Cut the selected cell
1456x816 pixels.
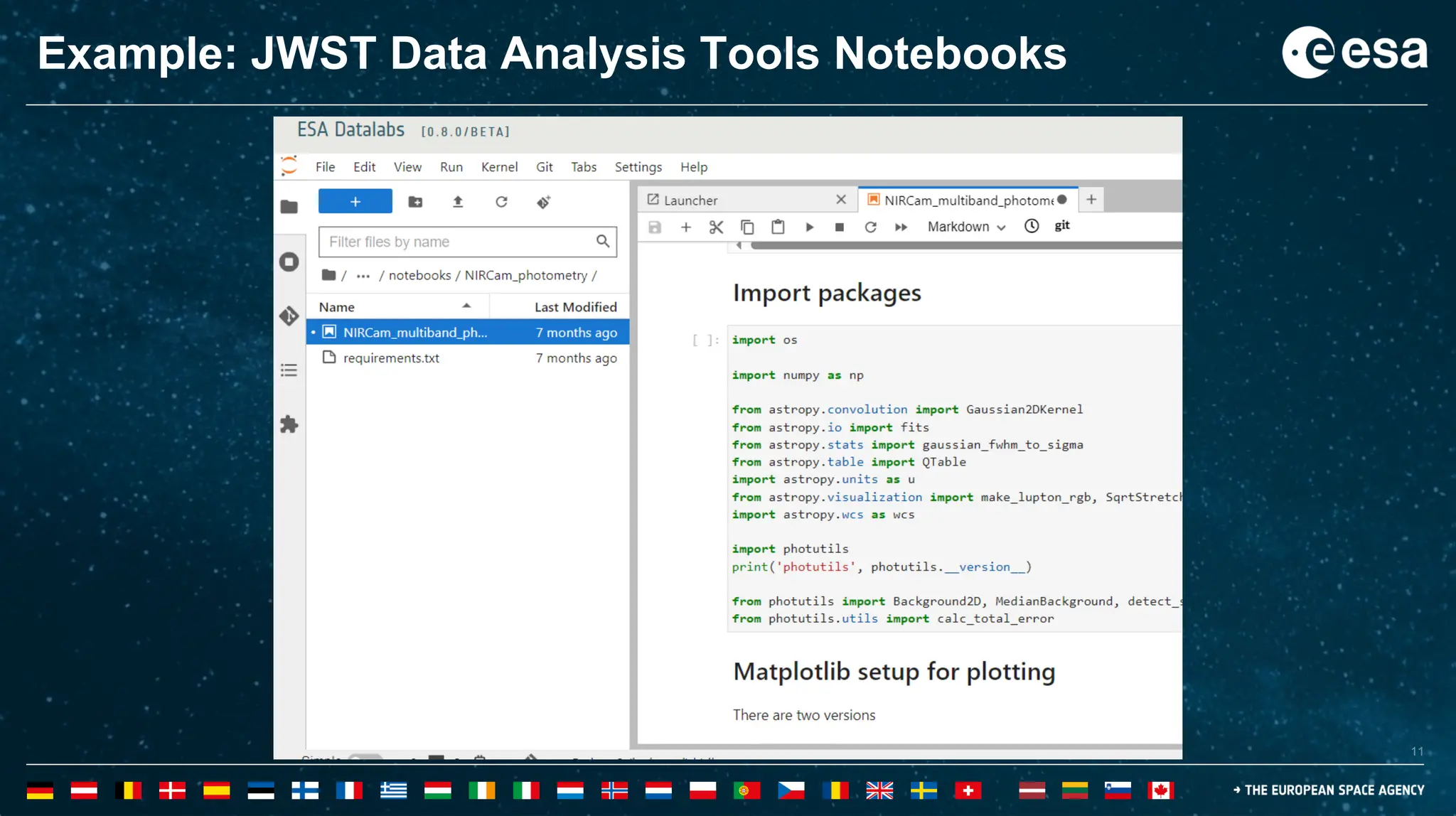click(716, 227)
